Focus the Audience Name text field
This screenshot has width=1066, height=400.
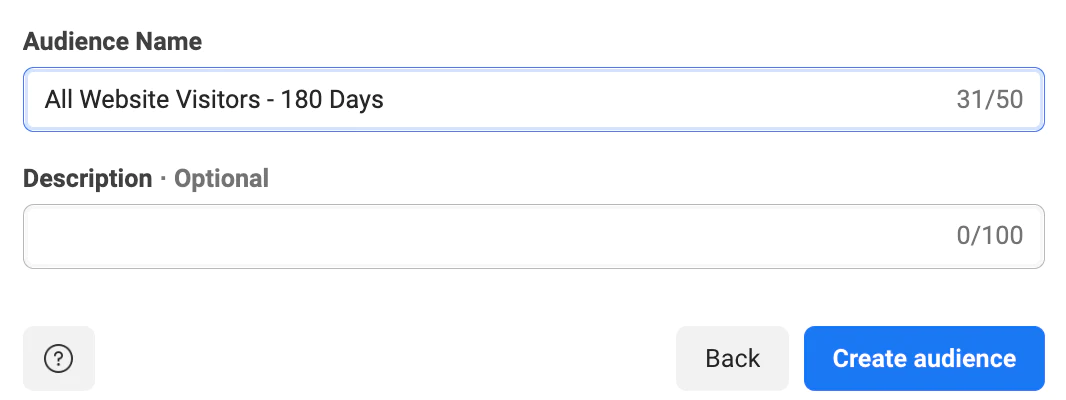tap(534, 99)
